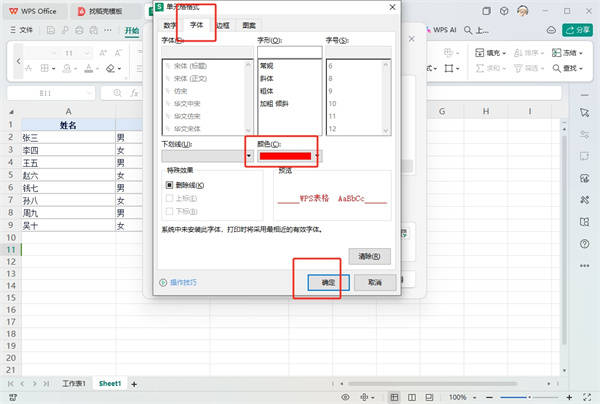This screenshot has height=404, width=600.
Task: Switch to the 图案 tab
Action: (x=249, y=24)
